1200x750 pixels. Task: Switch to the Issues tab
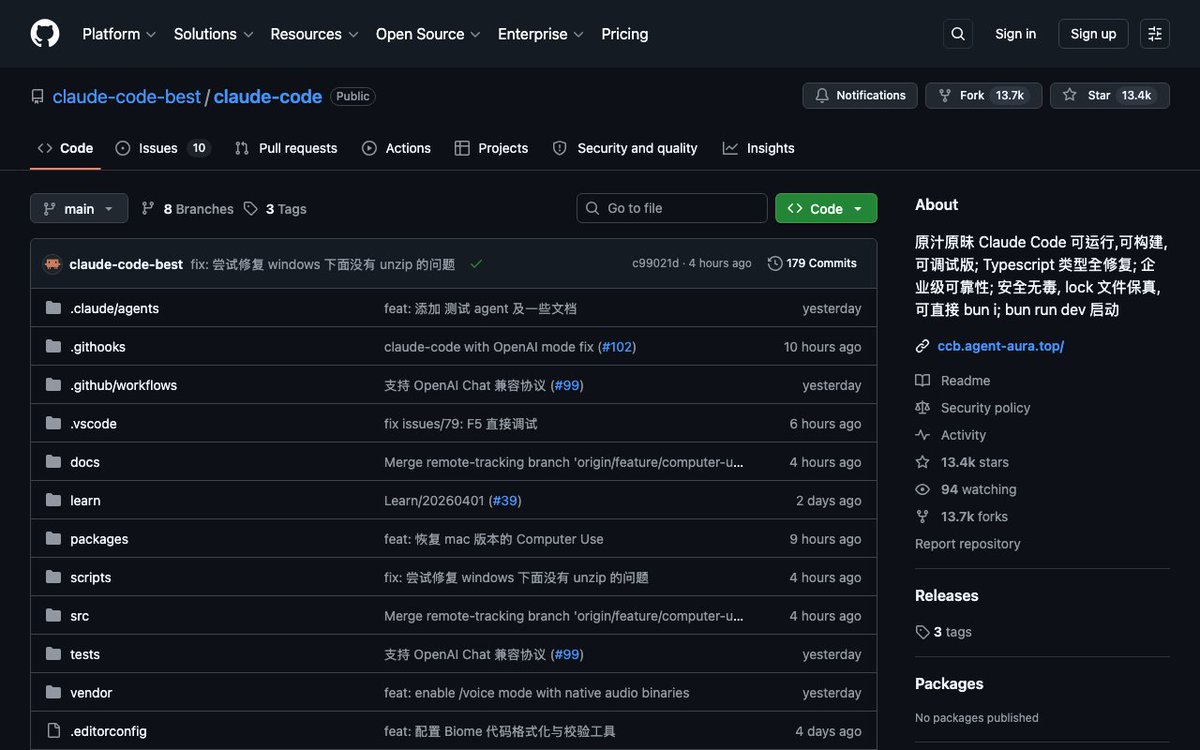(x=162, y=148)
